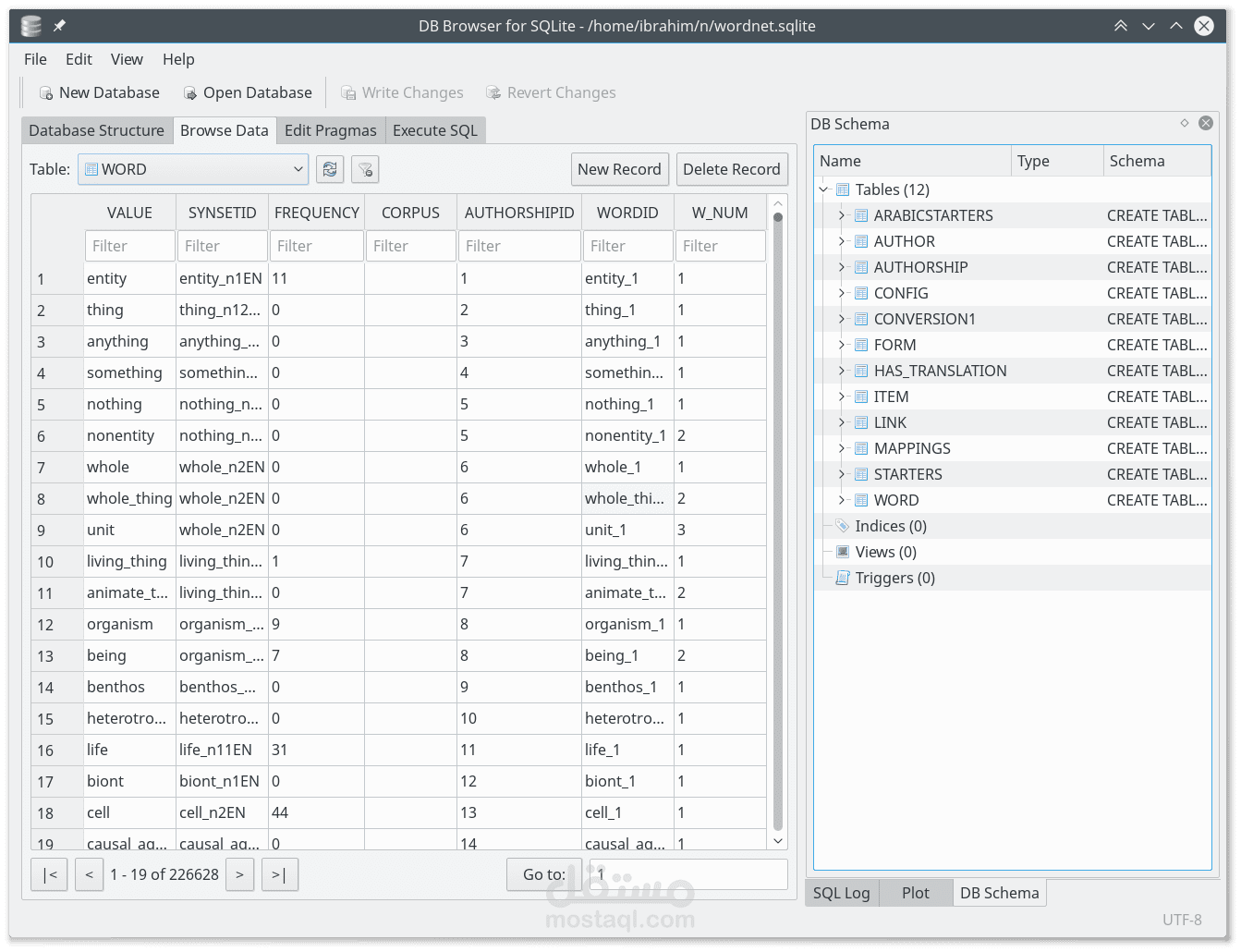Expand the LINK table node

point(842,422)
